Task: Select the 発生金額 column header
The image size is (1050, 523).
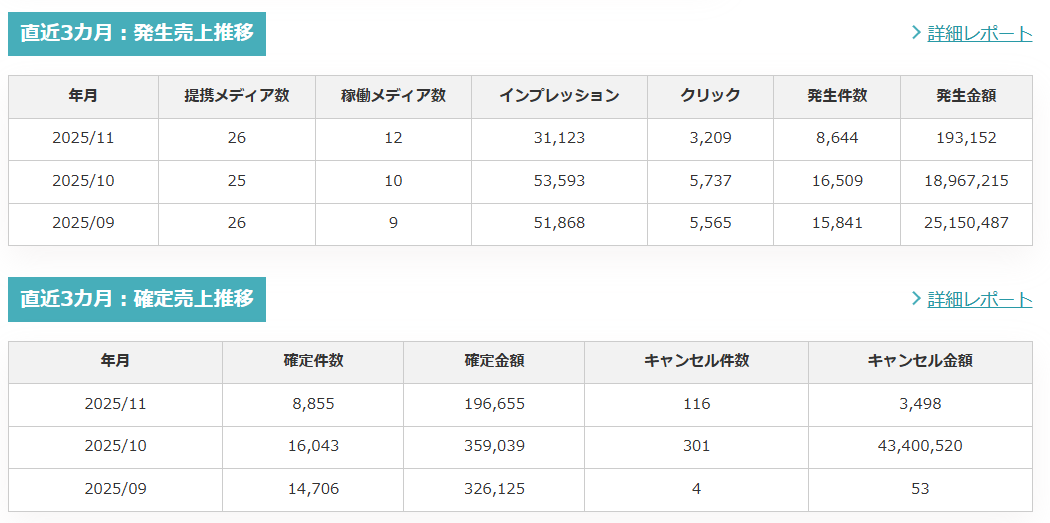Action: pos(966,96)
